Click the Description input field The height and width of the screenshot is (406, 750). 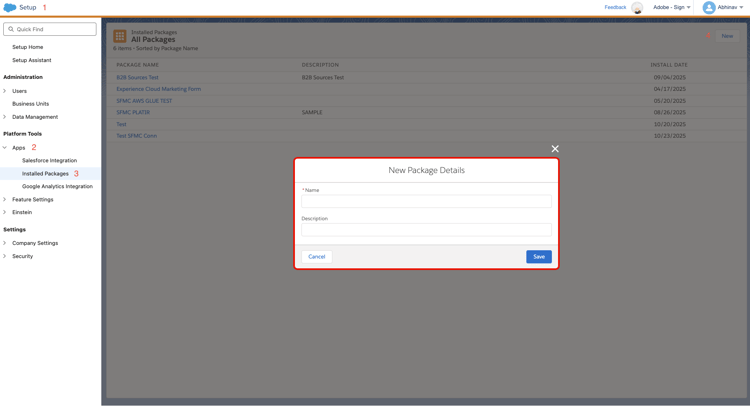tap(426, 230)
